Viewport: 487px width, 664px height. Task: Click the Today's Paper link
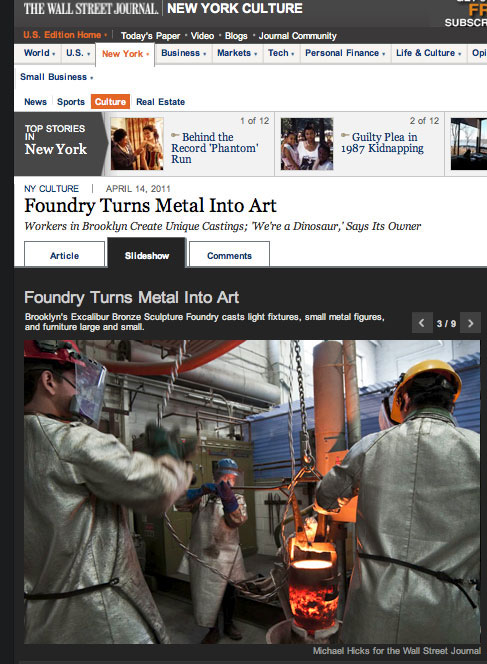pos(150,36)
